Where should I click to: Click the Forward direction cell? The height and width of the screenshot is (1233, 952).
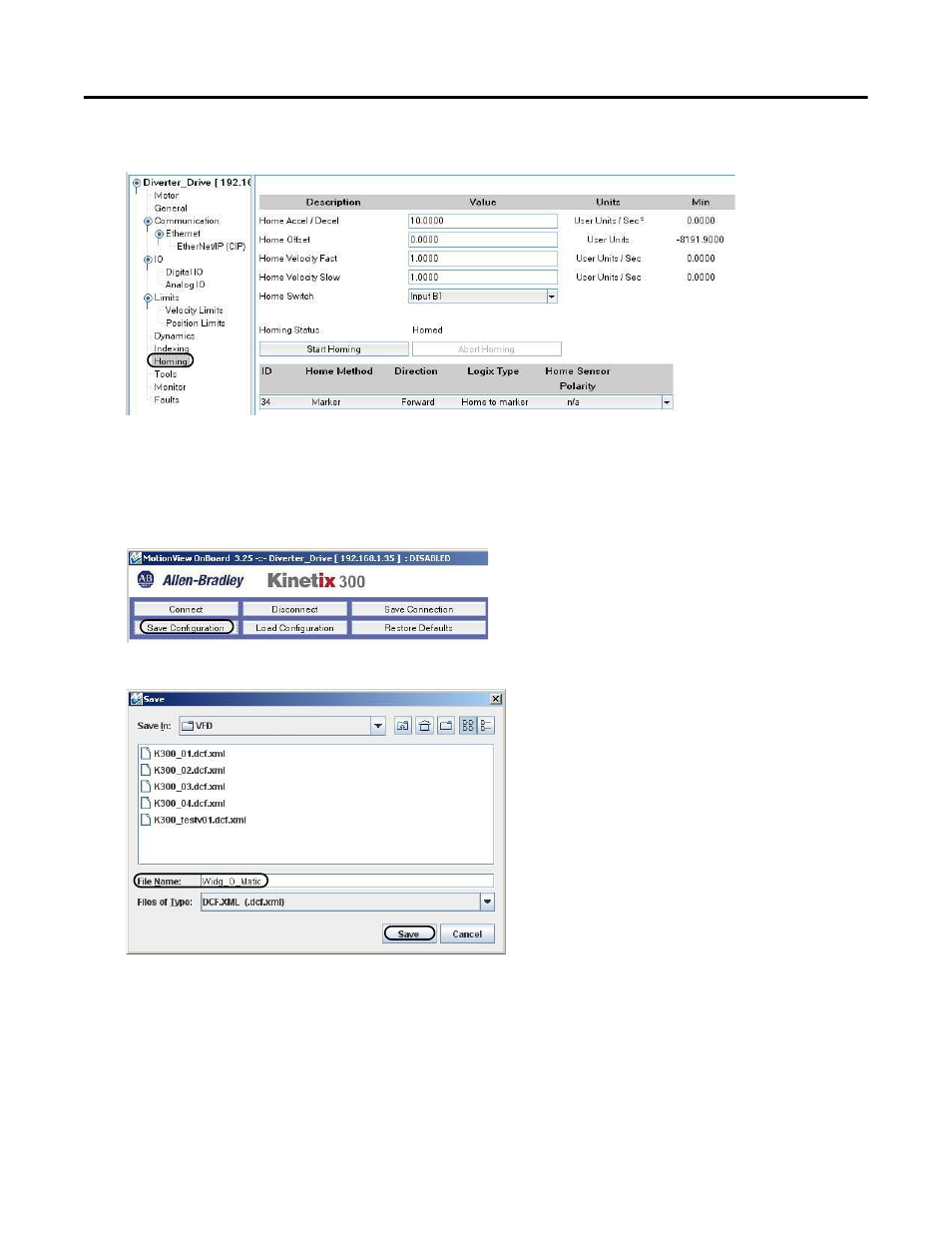(418, 402)
